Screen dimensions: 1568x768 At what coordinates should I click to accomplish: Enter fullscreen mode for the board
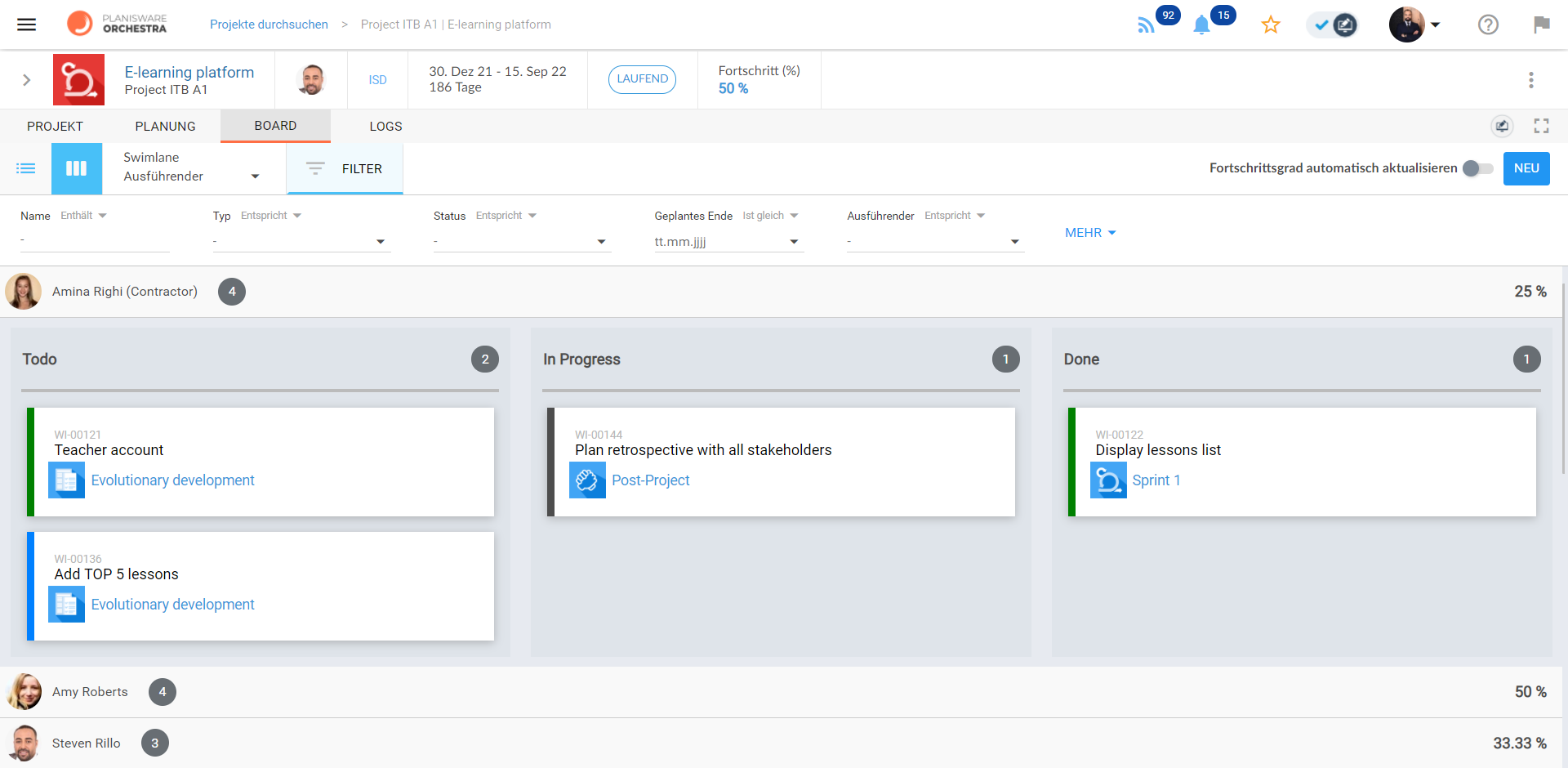(x=1541, y=126)
